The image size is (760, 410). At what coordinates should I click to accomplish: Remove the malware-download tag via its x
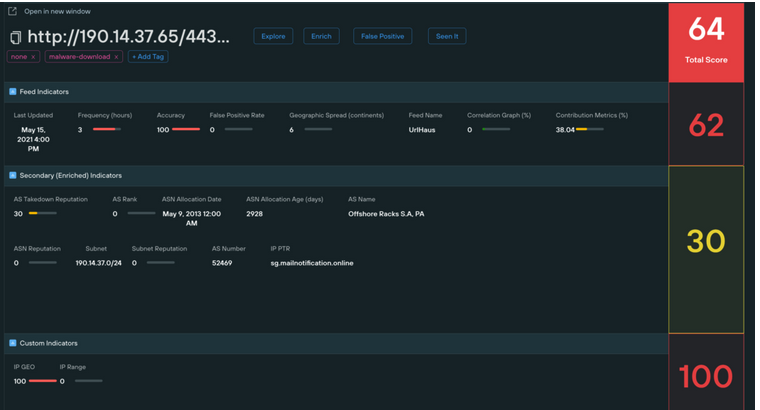point(116,57)
